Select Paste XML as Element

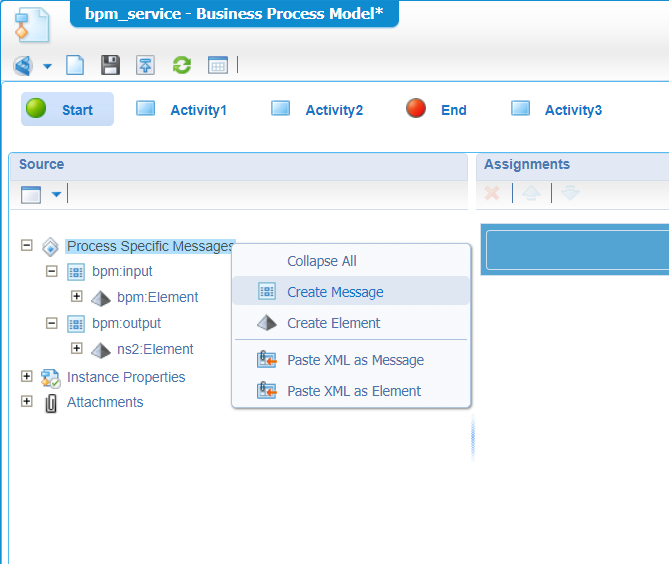tap(353, 391)
